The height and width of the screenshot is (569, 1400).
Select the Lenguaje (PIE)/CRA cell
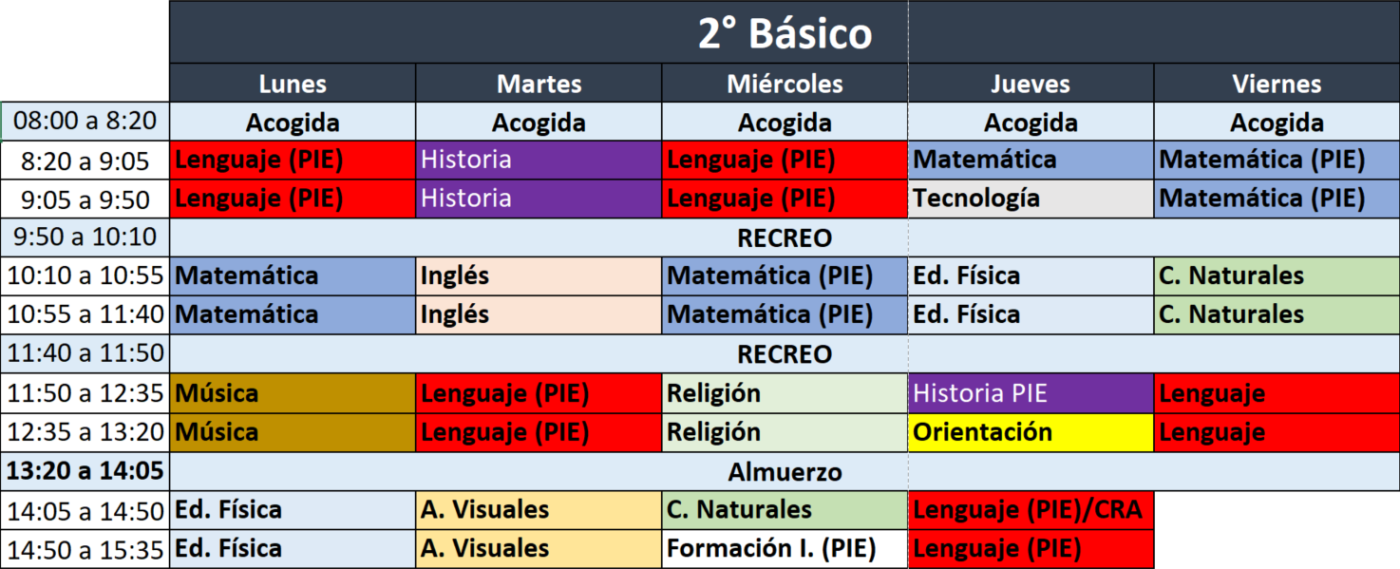pyautogui.click(x=1030, y=510)
